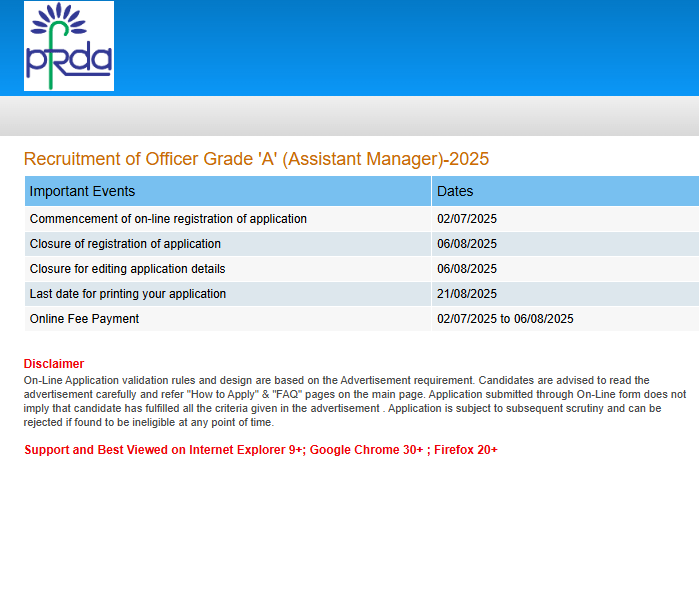Click the Support and Best Viewed browser notice
699x614 pixels.
point(261,450)
